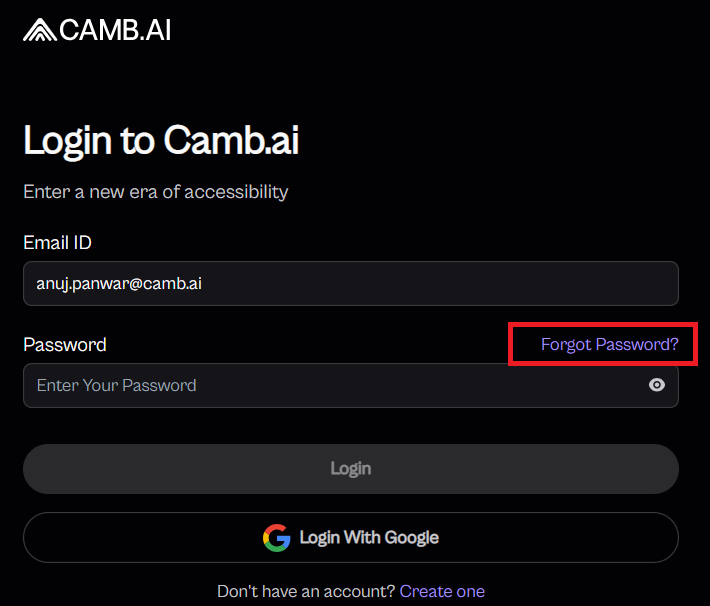This screenshot has width=710, height=606.
Task: Click the CAMB.AI wordmark text
Action: [x=115, y=31]
